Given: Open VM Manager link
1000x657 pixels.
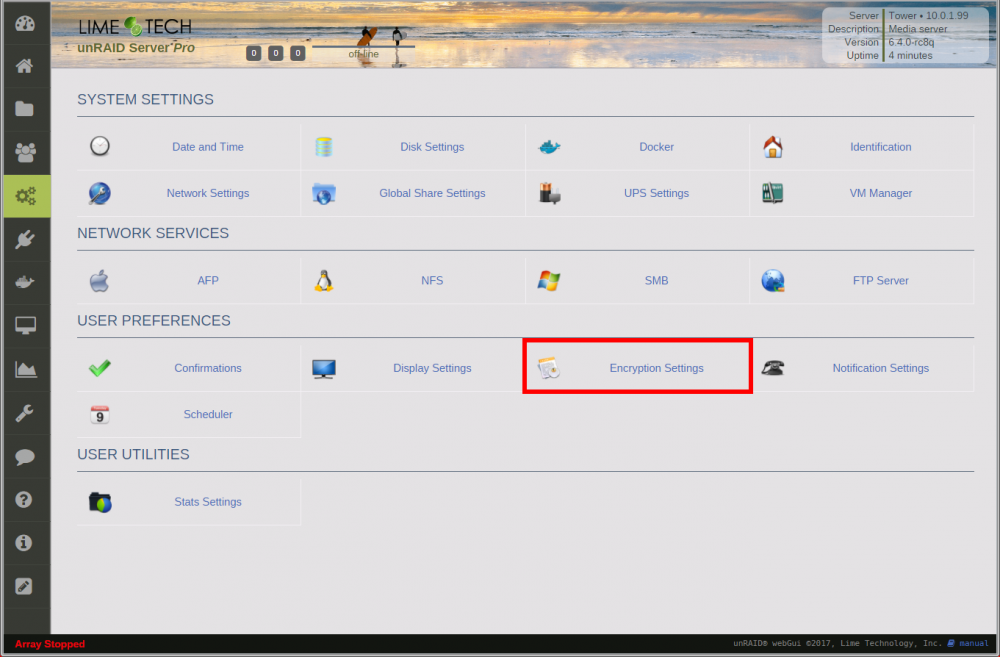Looking at the screenshot, I should tap(881, 193).
